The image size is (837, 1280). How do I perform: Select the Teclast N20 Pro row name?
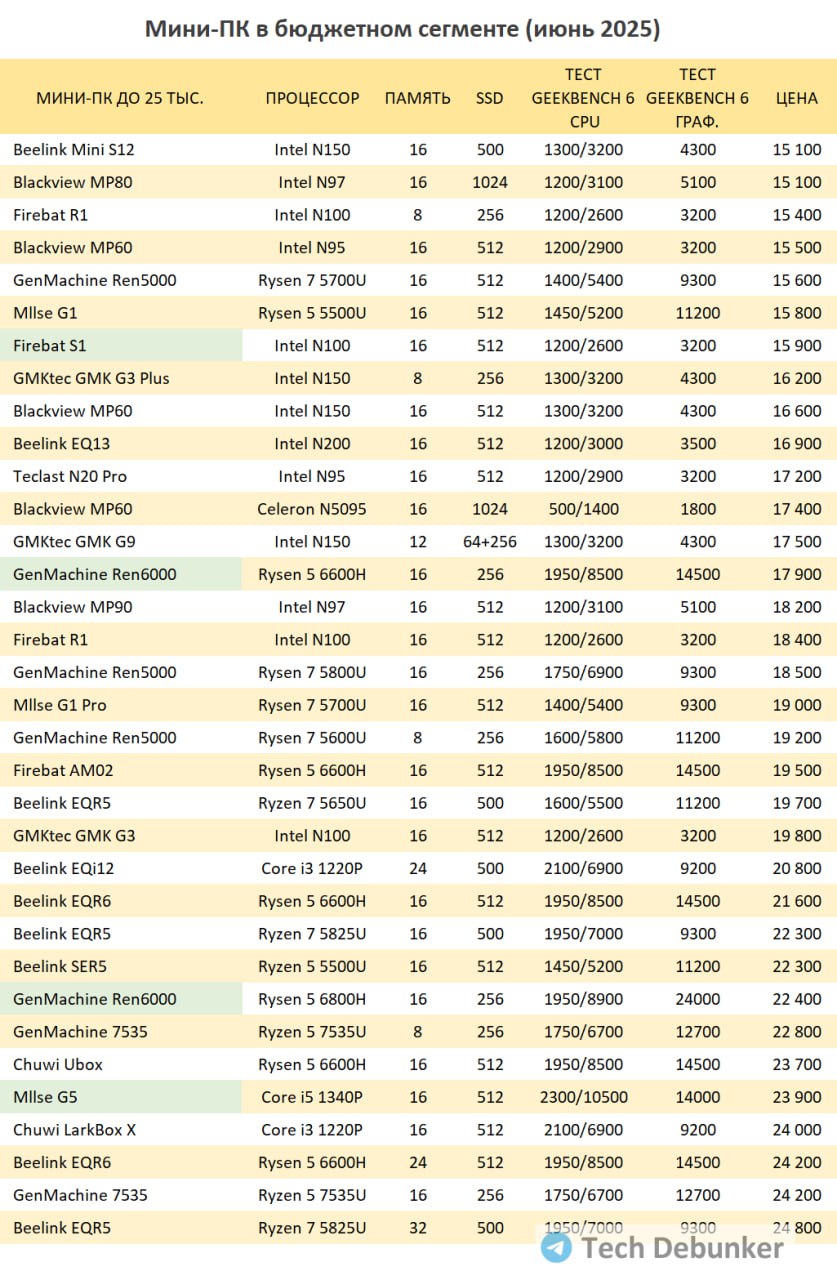click(x=70, y=476)
